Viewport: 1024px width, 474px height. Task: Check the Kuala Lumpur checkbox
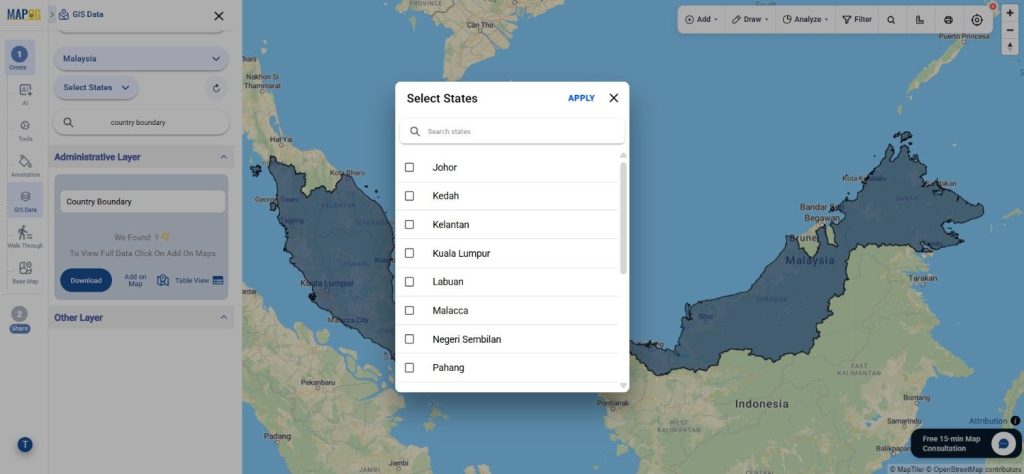pos(409,253)
